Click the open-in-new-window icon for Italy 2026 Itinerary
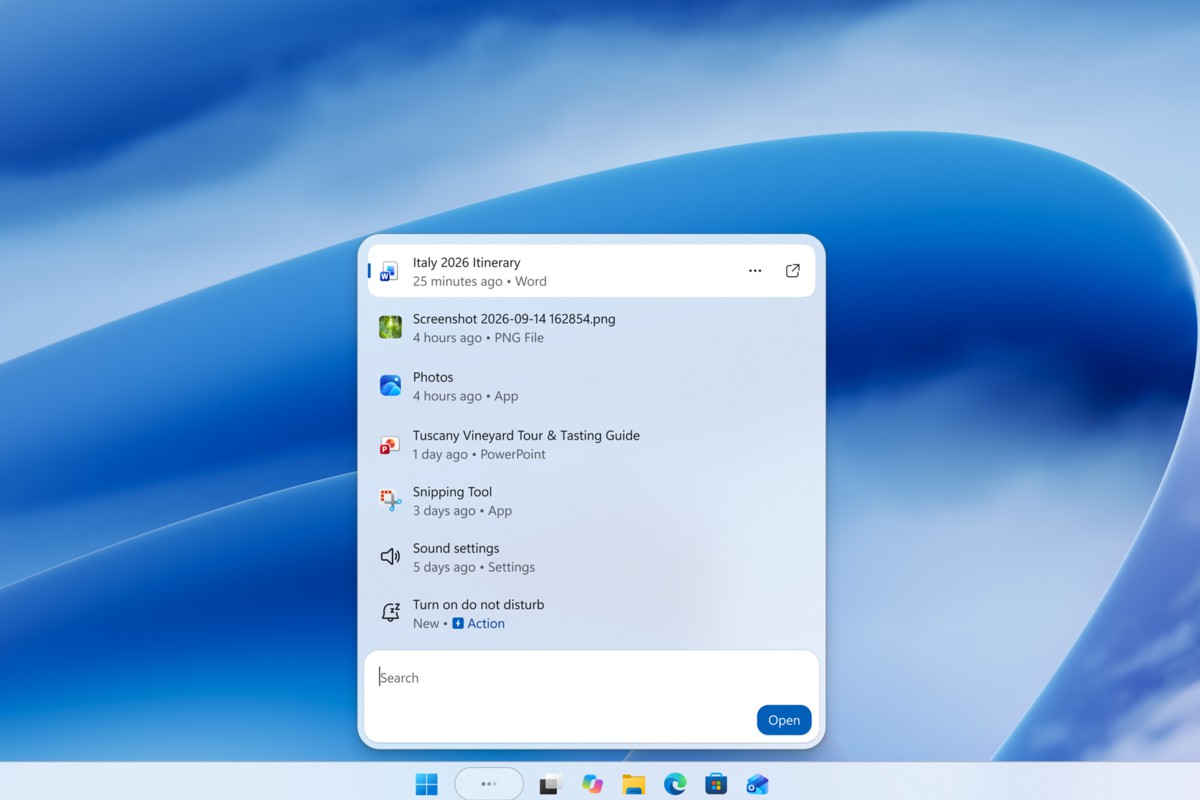 point(793,271)
